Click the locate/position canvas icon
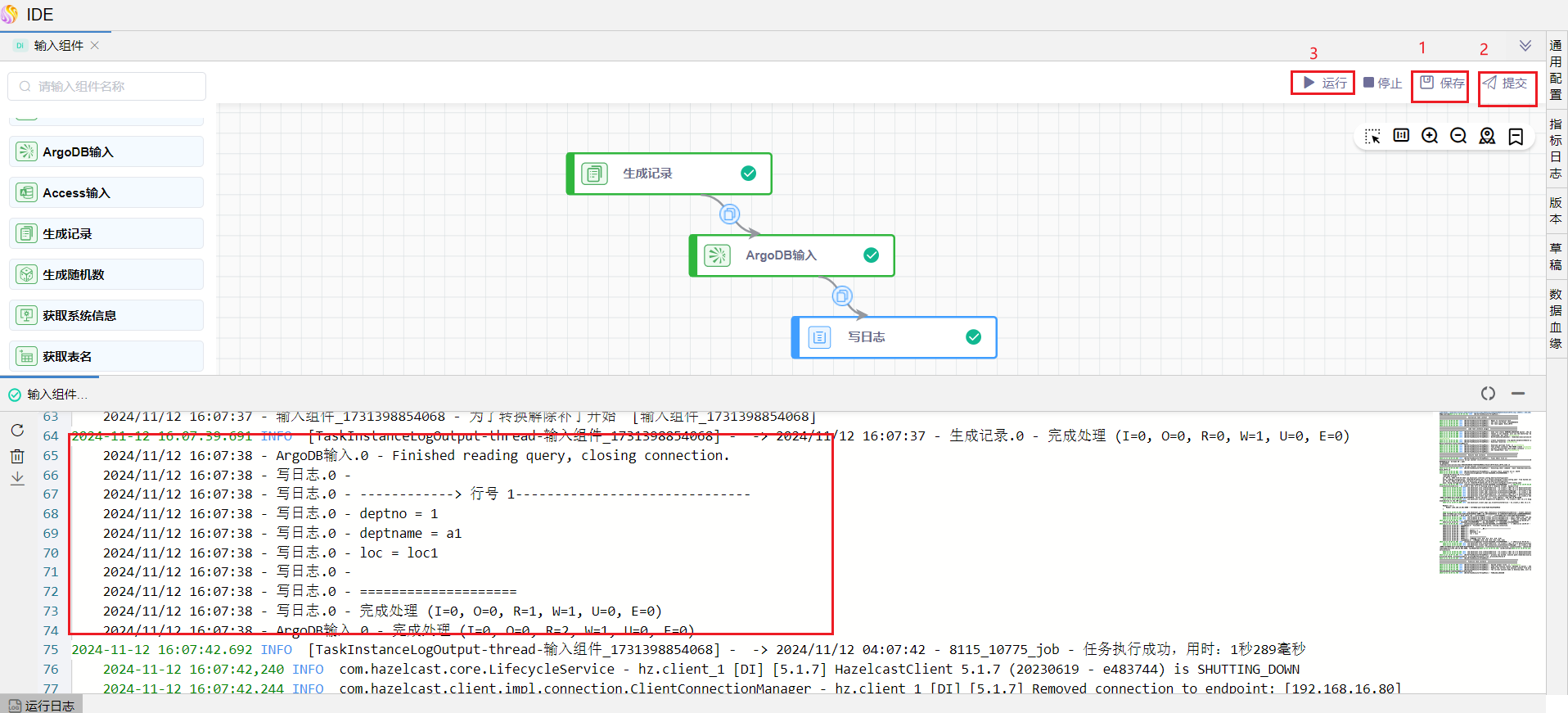 click(x=1487, y=136)
